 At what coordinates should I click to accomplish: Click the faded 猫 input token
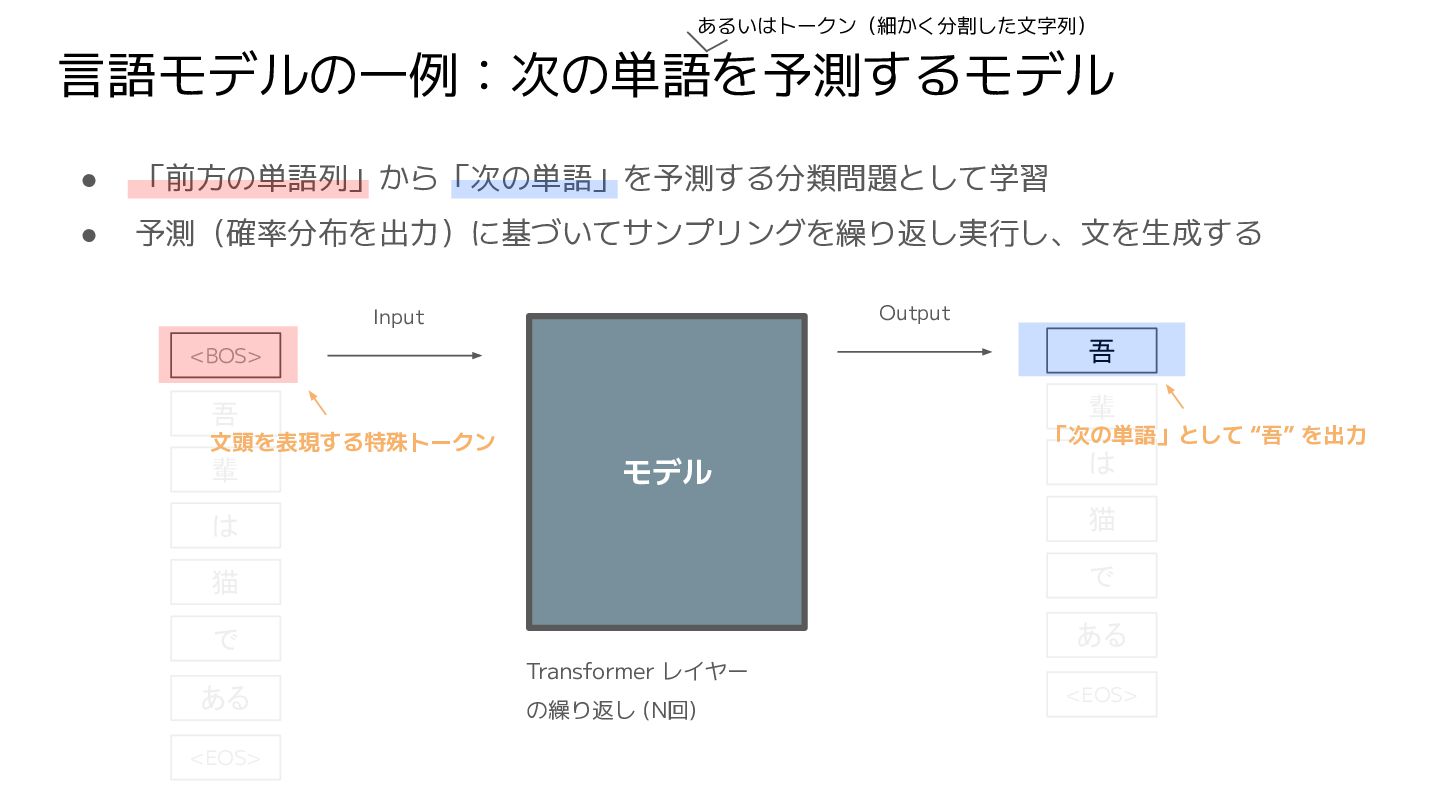[226, 582]
